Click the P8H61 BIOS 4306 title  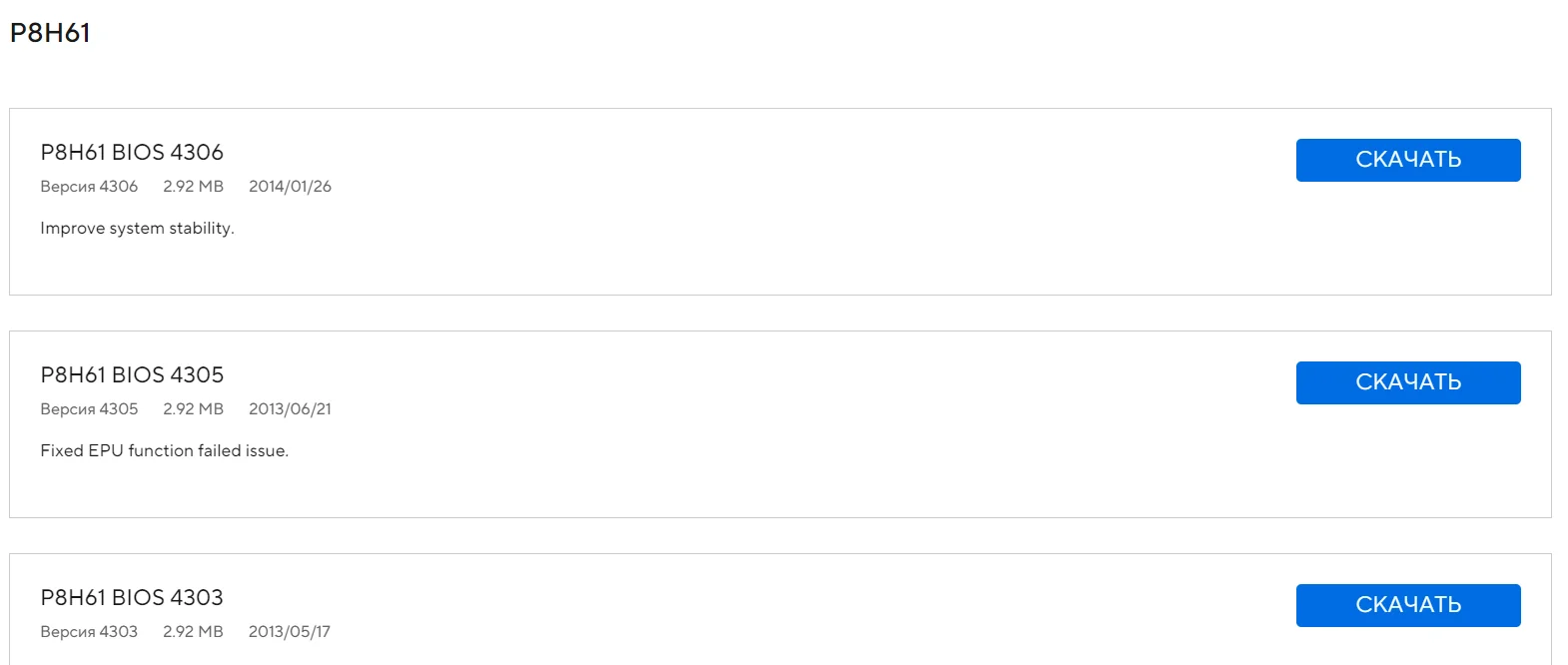tap(132, 153)
